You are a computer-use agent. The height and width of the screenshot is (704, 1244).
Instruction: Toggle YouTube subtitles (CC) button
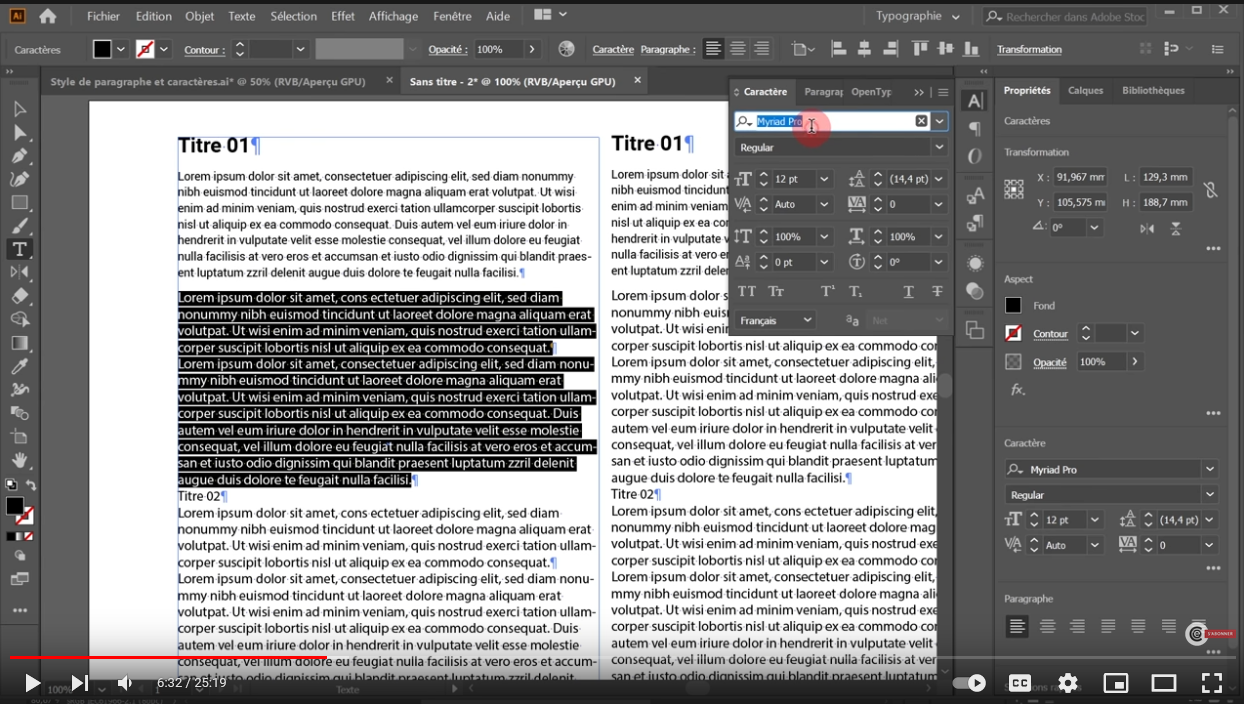coord(1019,683)
